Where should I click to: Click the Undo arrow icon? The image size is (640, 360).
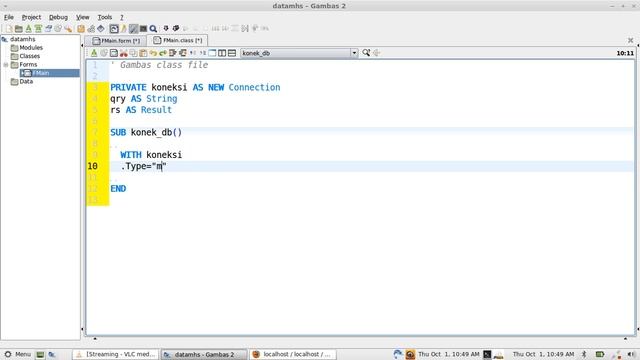pos(153,53)
